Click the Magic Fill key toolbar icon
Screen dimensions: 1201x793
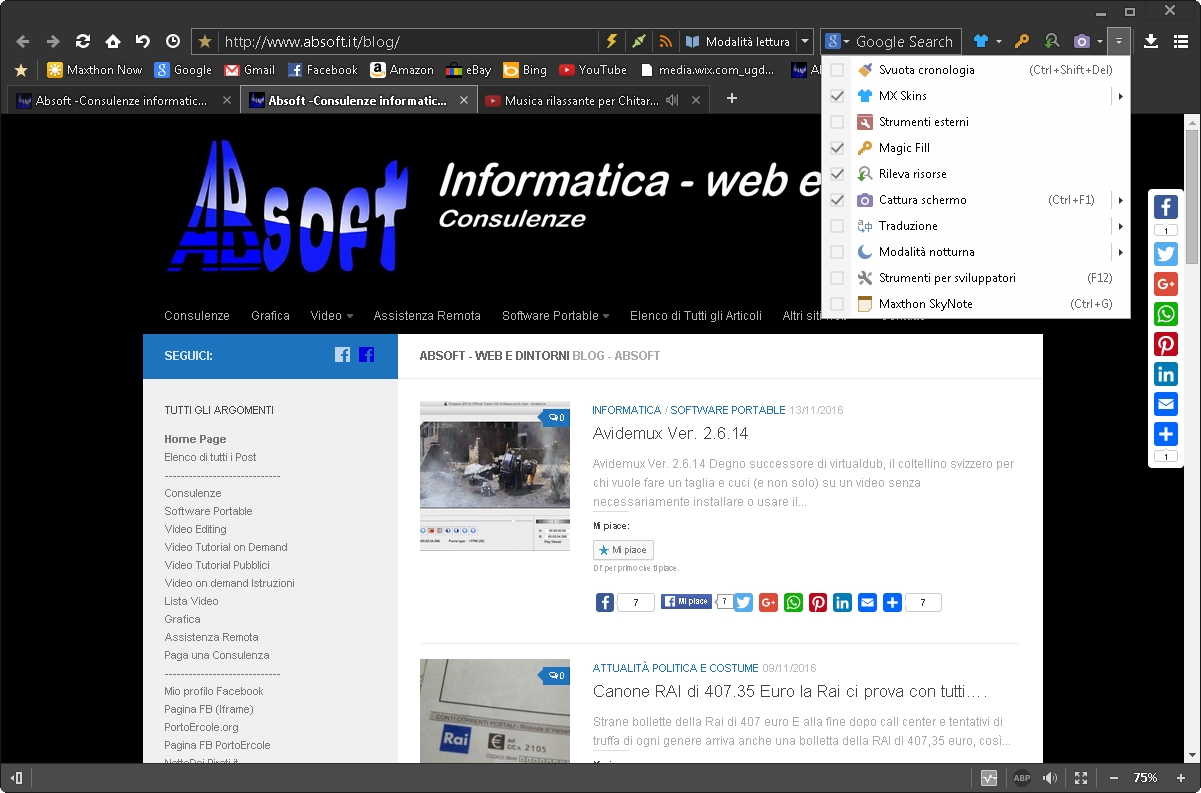(x=1021, y=42)
